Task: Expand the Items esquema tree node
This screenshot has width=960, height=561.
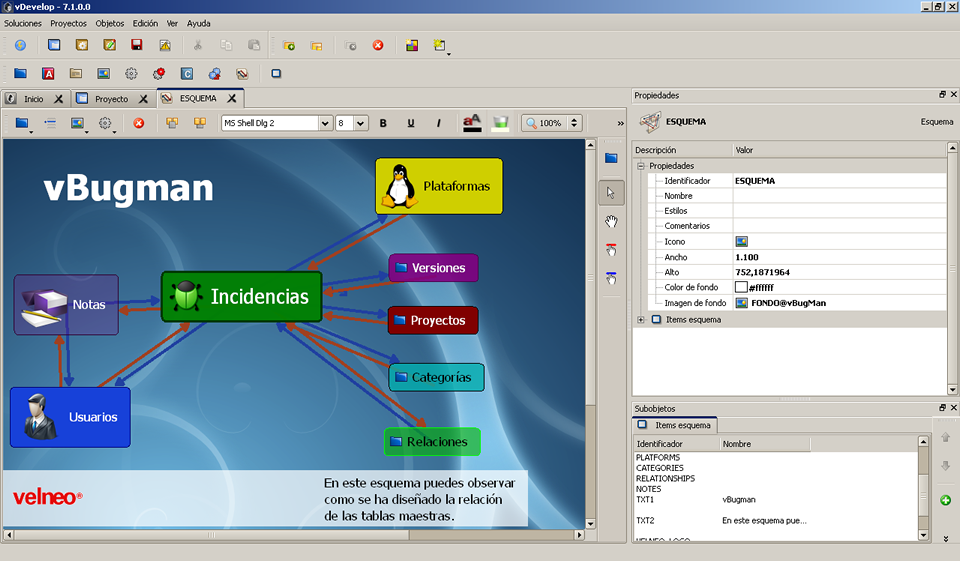Action: pyautogui.click(x=640, y=320)
